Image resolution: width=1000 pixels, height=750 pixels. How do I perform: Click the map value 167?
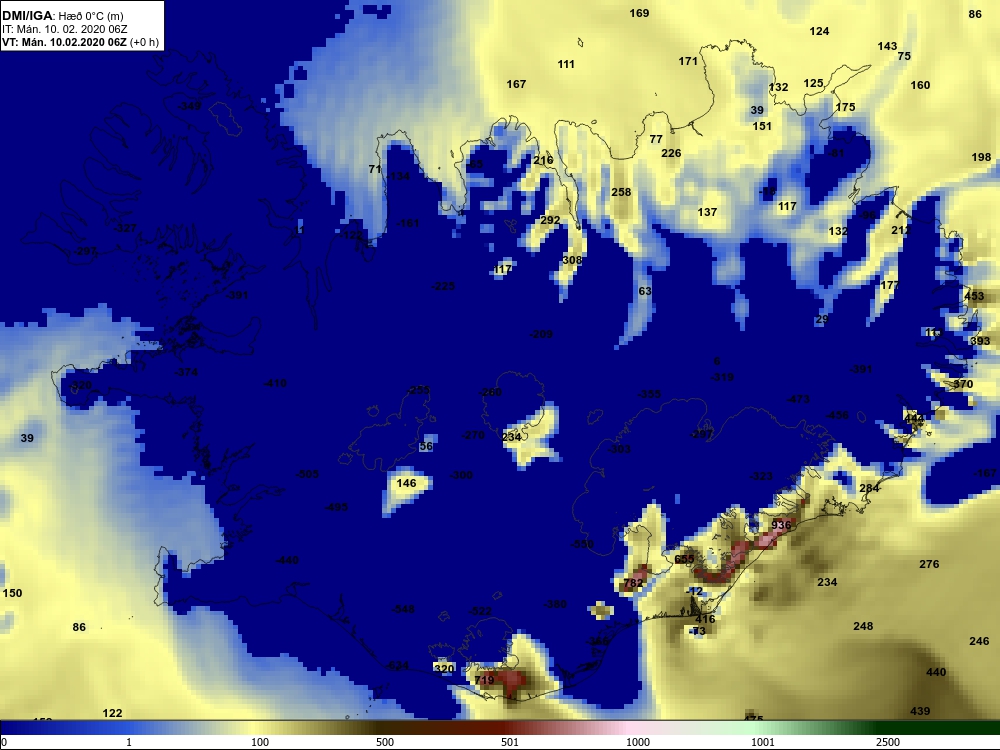(x=516, y=84)
